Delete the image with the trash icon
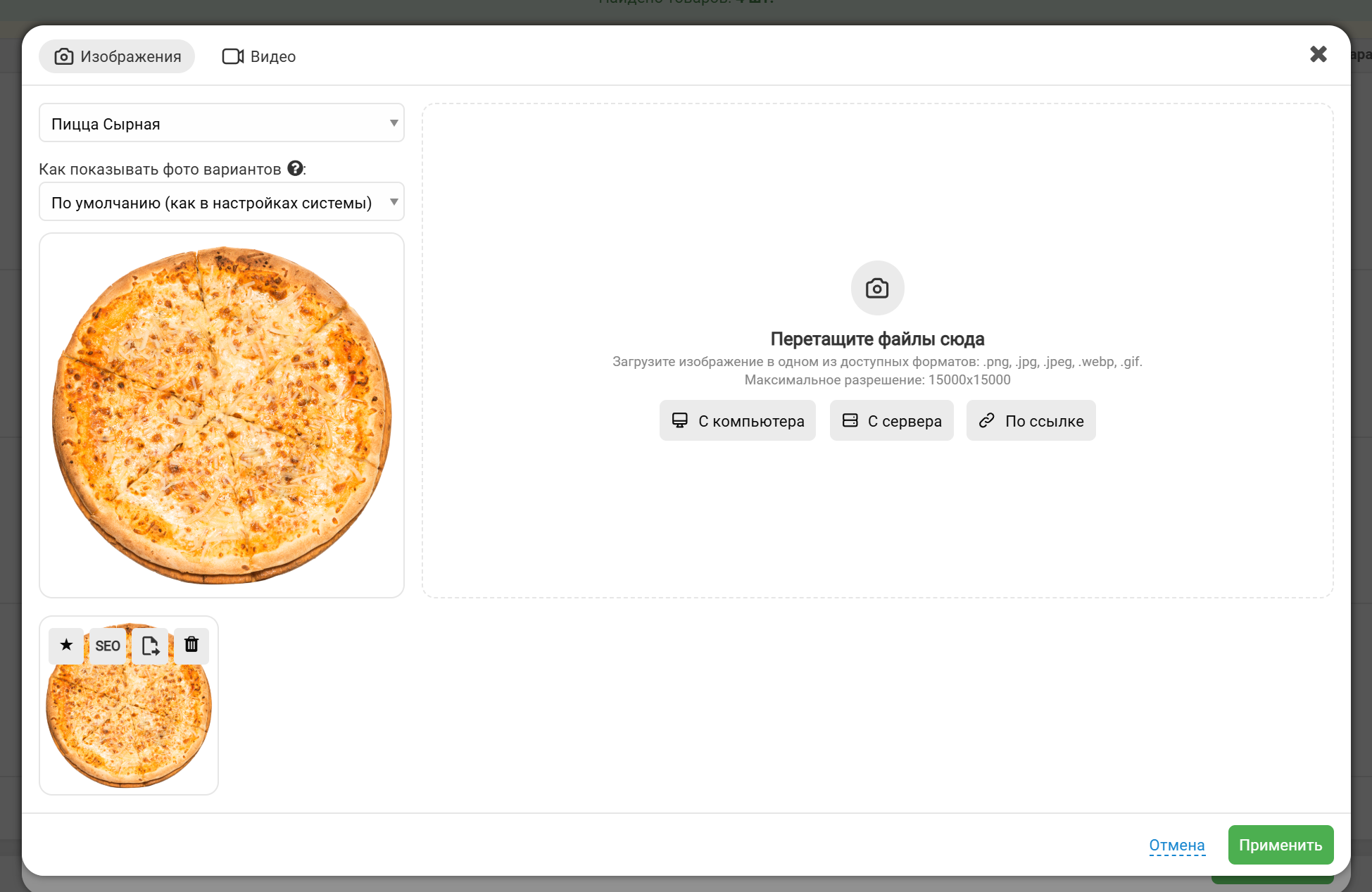 191,645
